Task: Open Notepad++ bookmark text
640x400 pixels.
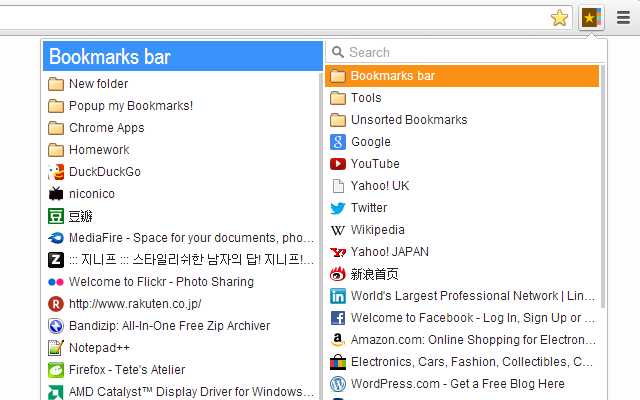Action: click(99, 348)
